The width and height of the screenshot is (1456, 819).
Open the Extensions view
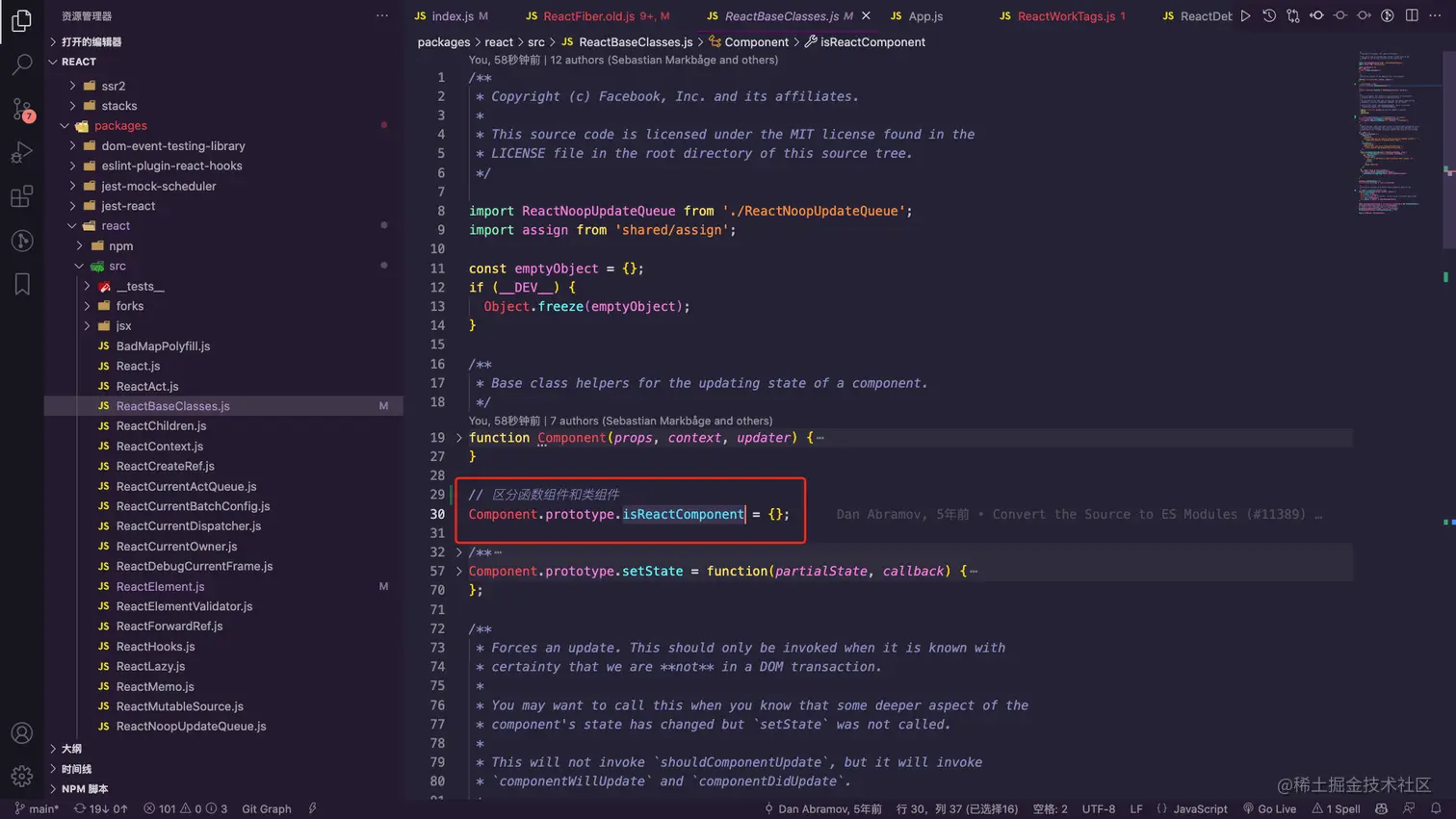pos(21,196)
